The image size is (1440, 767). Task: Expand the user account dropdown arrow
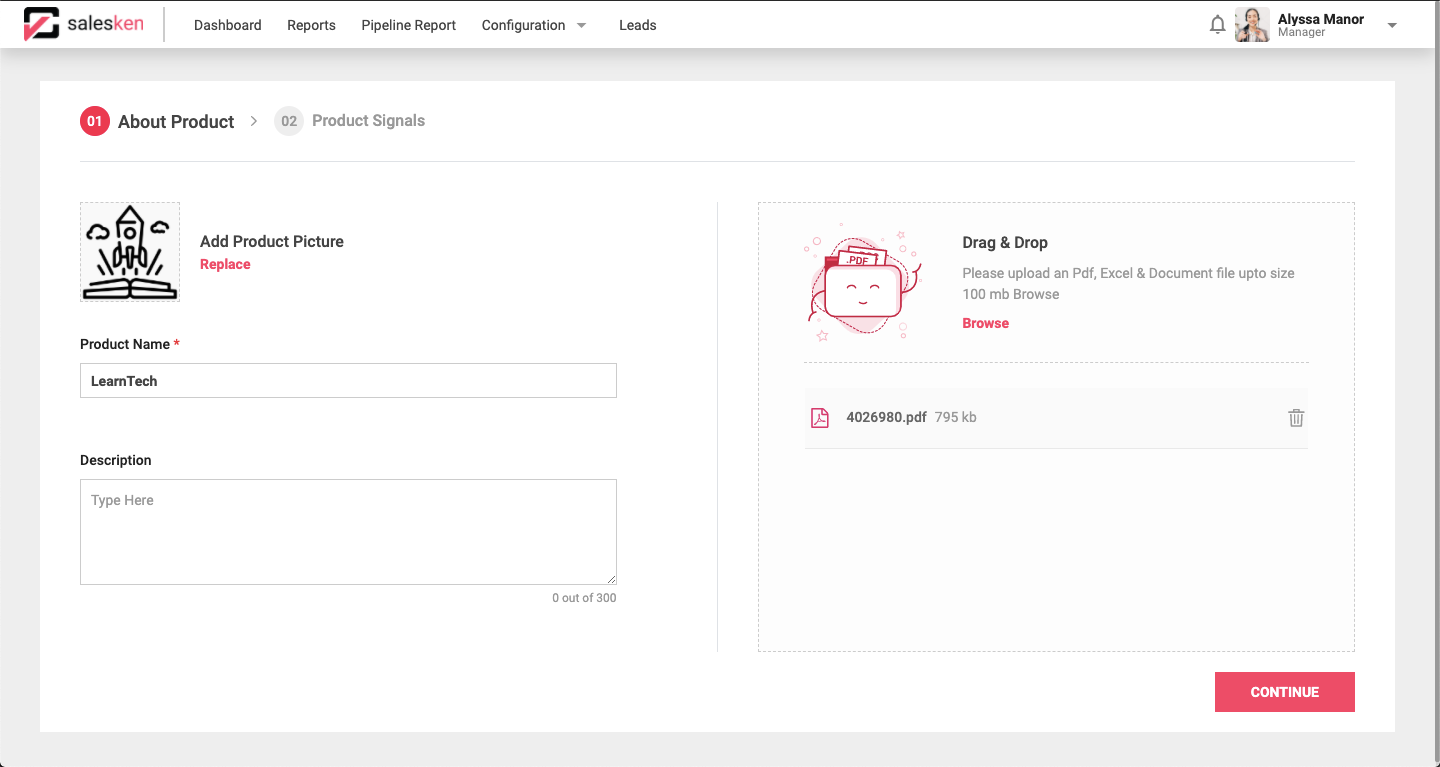pos(1392,26)
